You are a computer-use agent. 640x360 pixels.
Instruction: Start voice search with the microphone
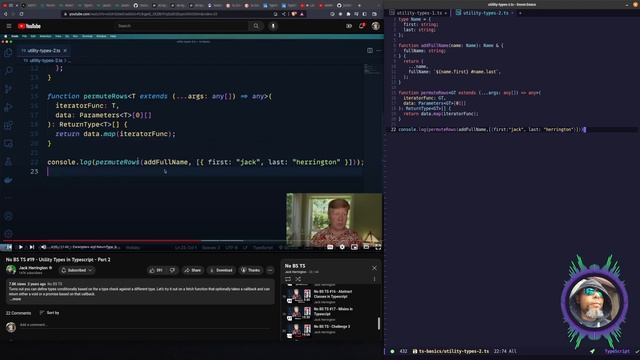pyautogui.click(x=273, y=26)
